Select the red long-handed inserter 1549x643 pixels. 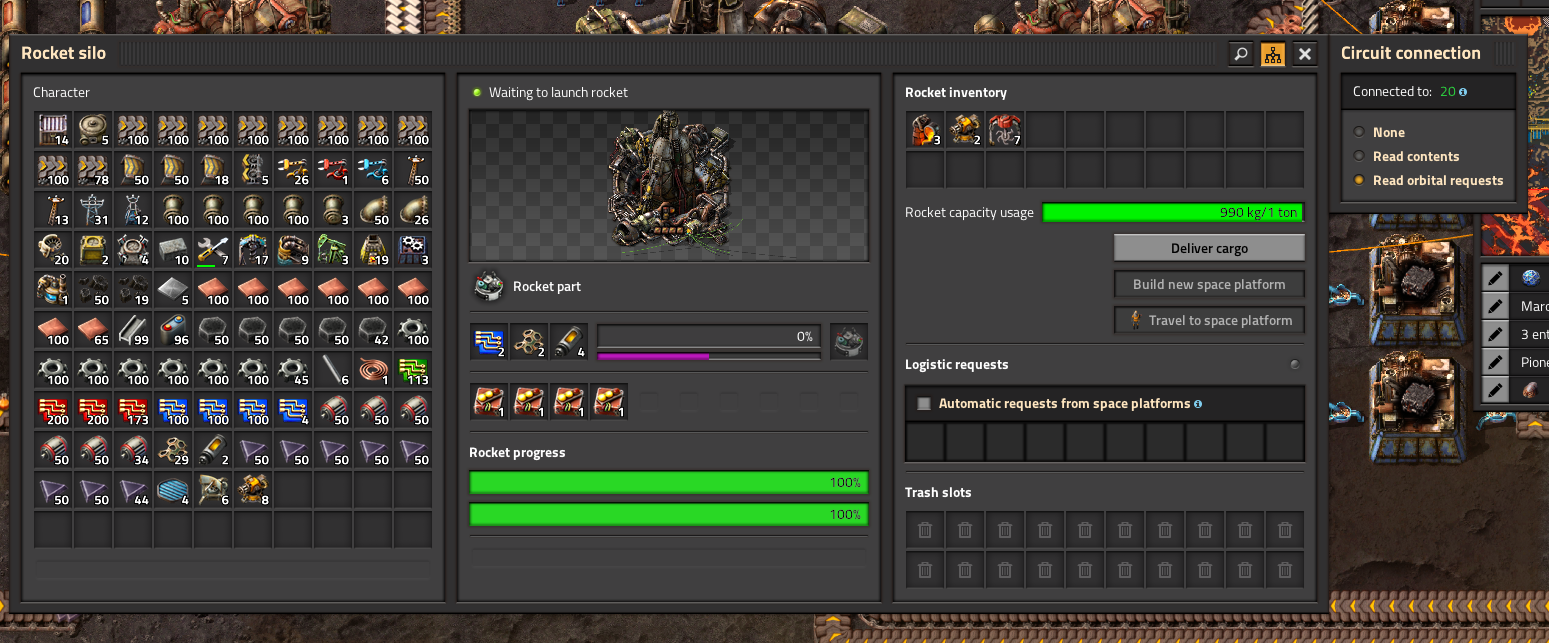coord(333,169)
